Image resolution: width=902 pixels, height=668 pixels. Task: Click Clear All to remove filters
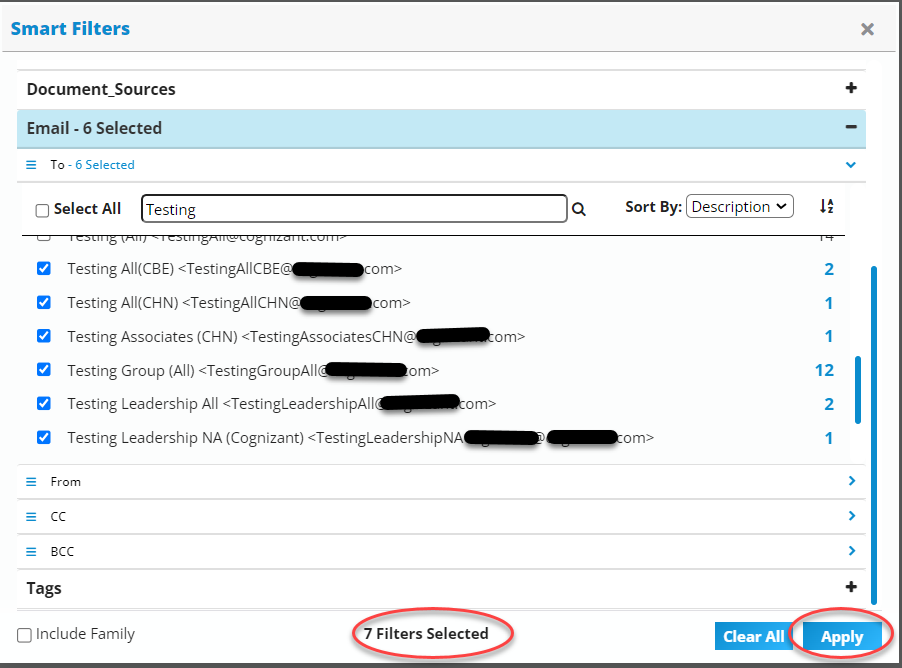[x=755, y=636]
